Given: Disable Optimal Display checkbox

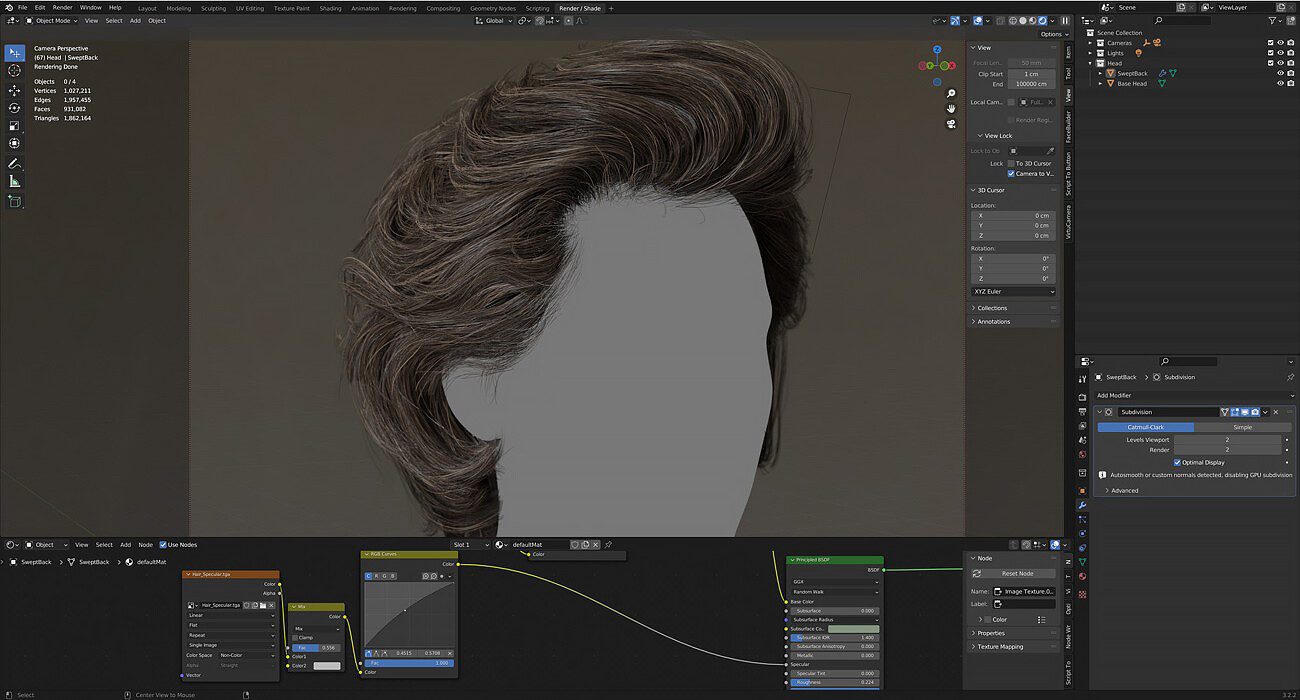Looking at the screenshot, I should (x=1177, y=462).
